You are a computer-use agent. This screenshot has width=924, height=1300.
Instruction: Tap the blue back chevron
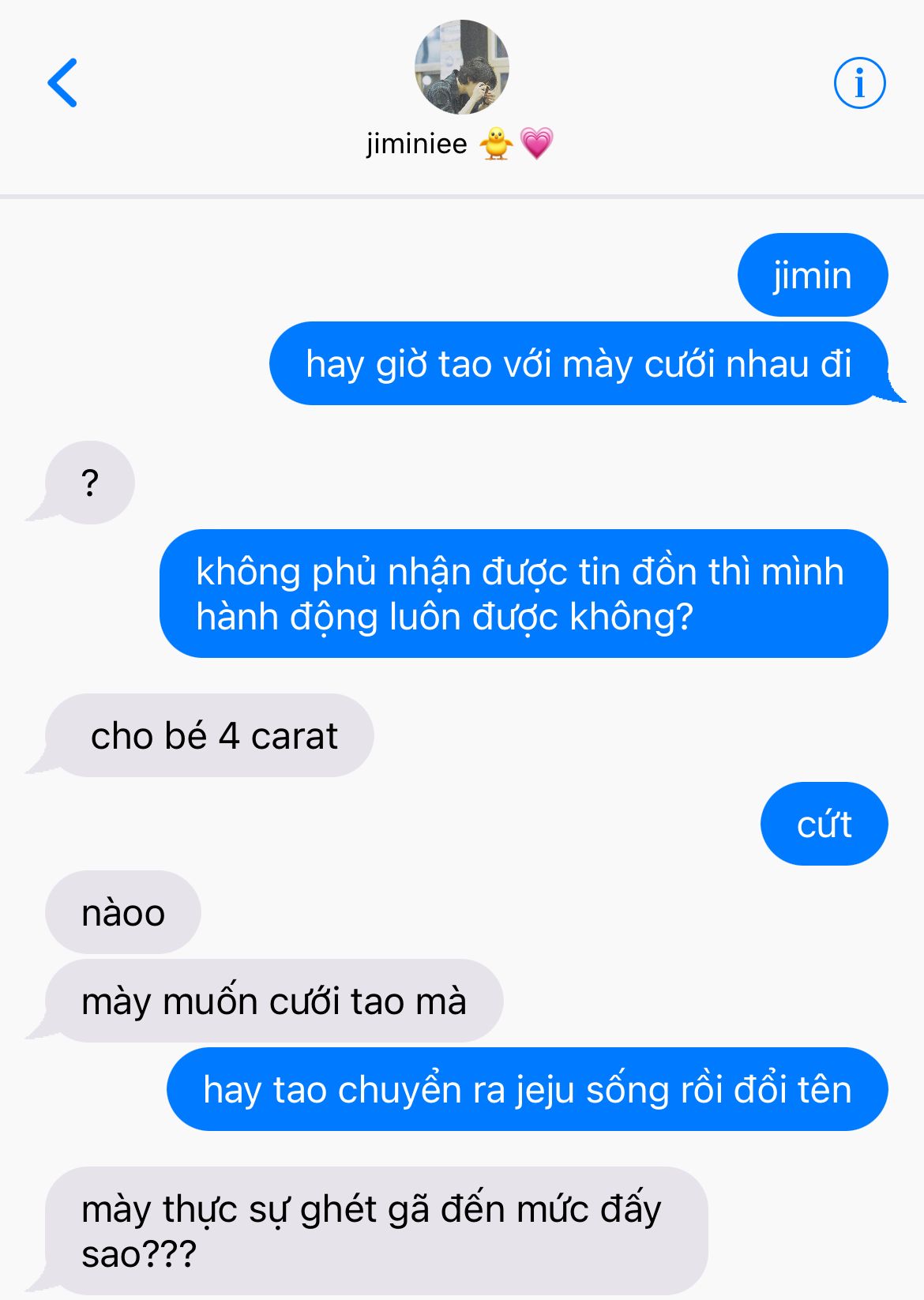click(62, 82)
